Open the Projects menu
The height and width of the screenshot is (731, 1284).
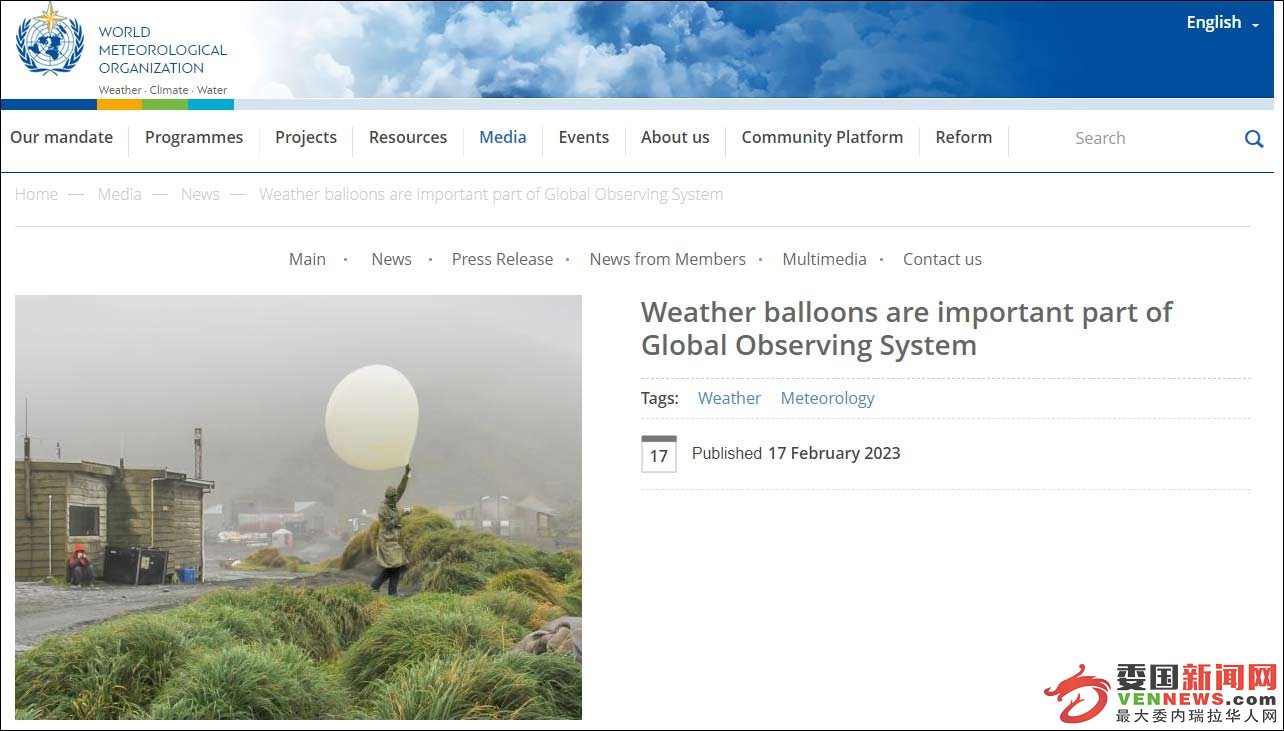tap(306, 137)
